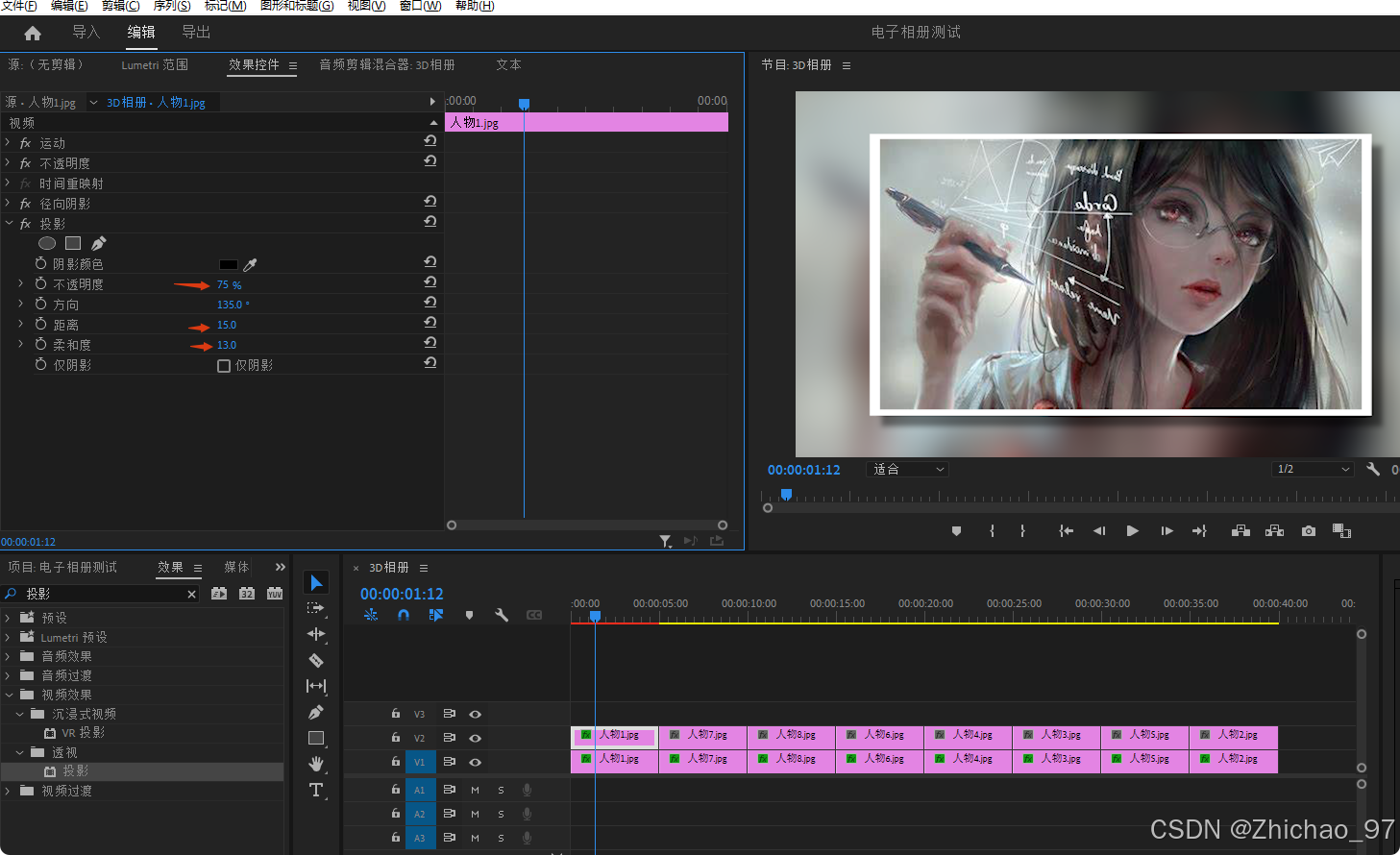Switch to the Media Browser tab
The image size is (1400, 855).
click(x=236, y=568)
